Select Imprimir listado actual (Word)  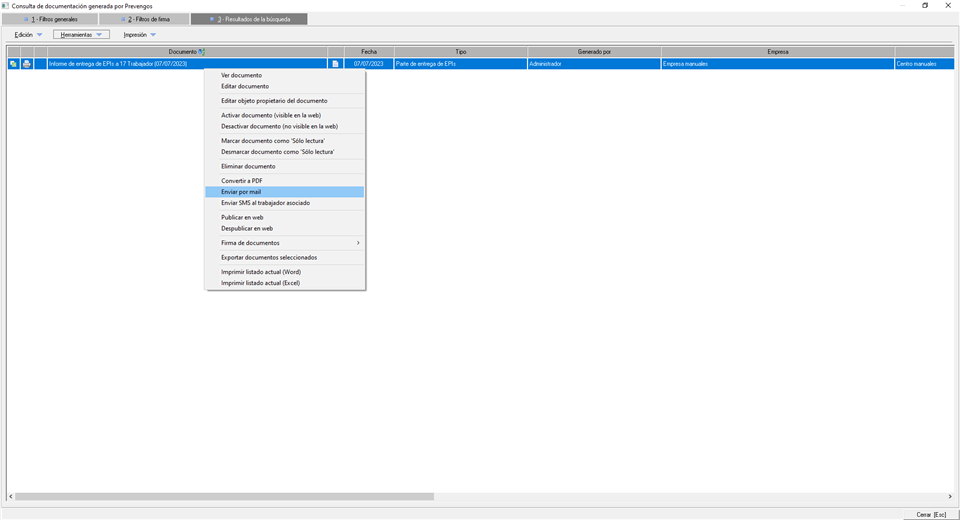coord(285,272)
